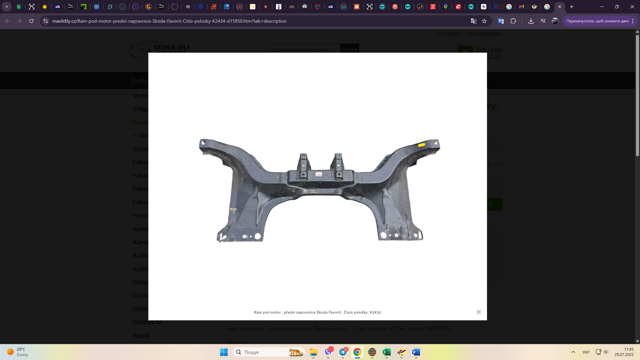Open Google Chrome taskbar icon
Image resolution: width=640 pixels, height=360 pixels.
tap(357, 352)
